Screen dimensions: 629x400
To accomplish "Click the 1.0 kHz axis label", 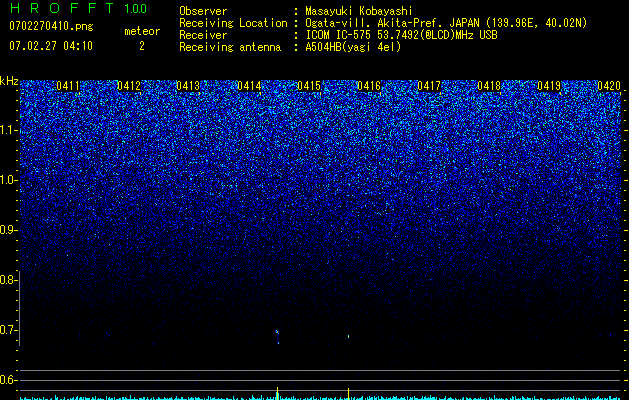I will click(x=7, y=180).
